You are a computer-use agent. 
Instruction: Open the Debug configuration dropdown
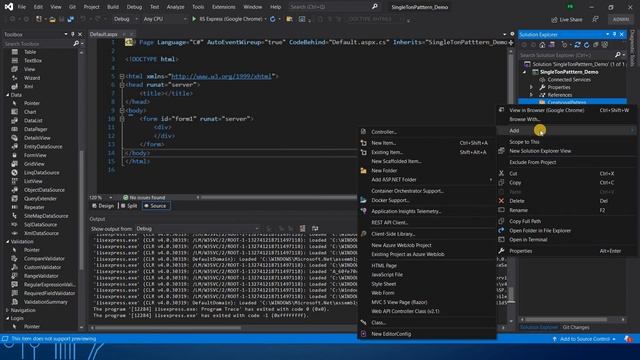pyautogui.click(x=125, y=19)
